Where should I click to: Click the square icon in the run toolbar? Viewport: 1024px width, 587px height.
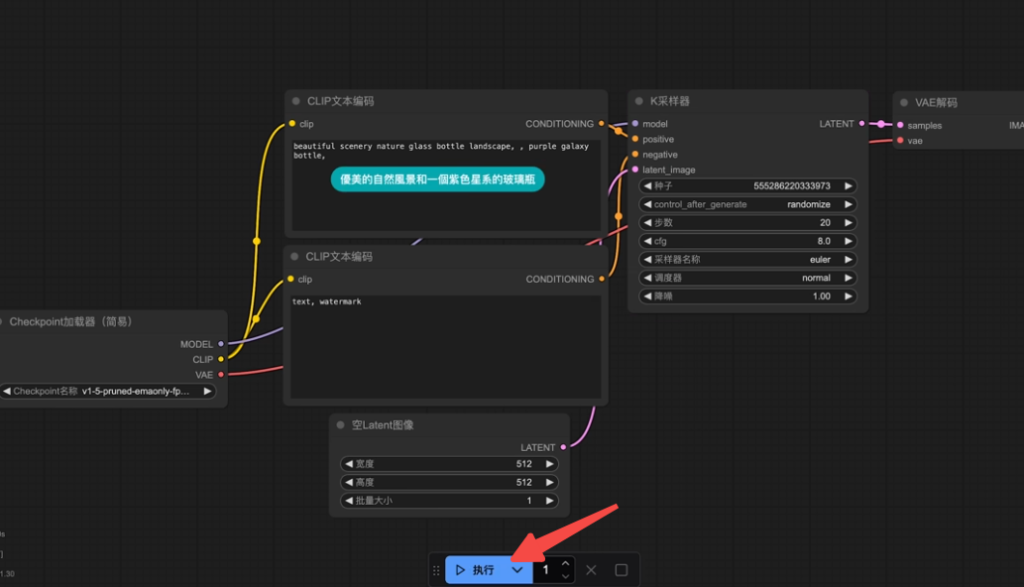pyautogui.click(x=621, y=570)
